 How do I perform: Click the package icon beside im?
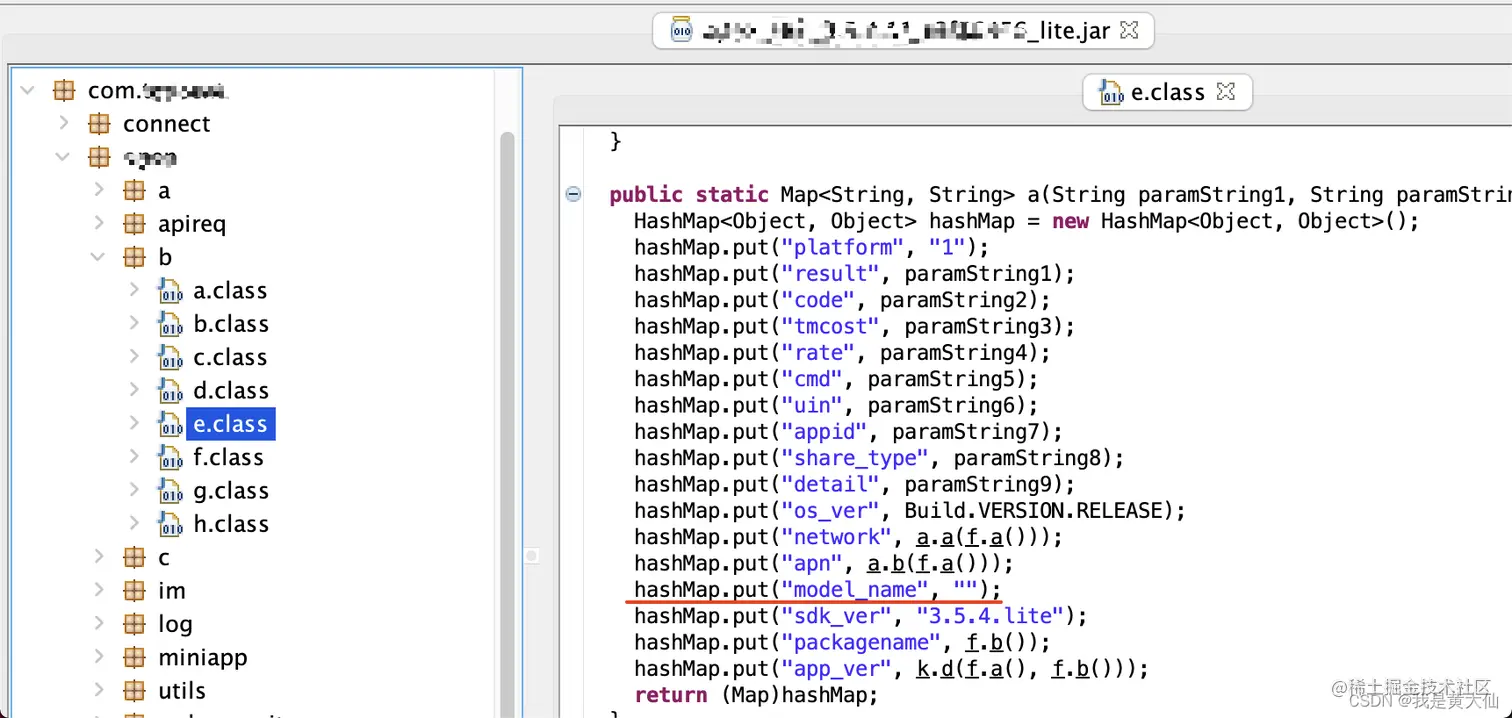point(134,591)
